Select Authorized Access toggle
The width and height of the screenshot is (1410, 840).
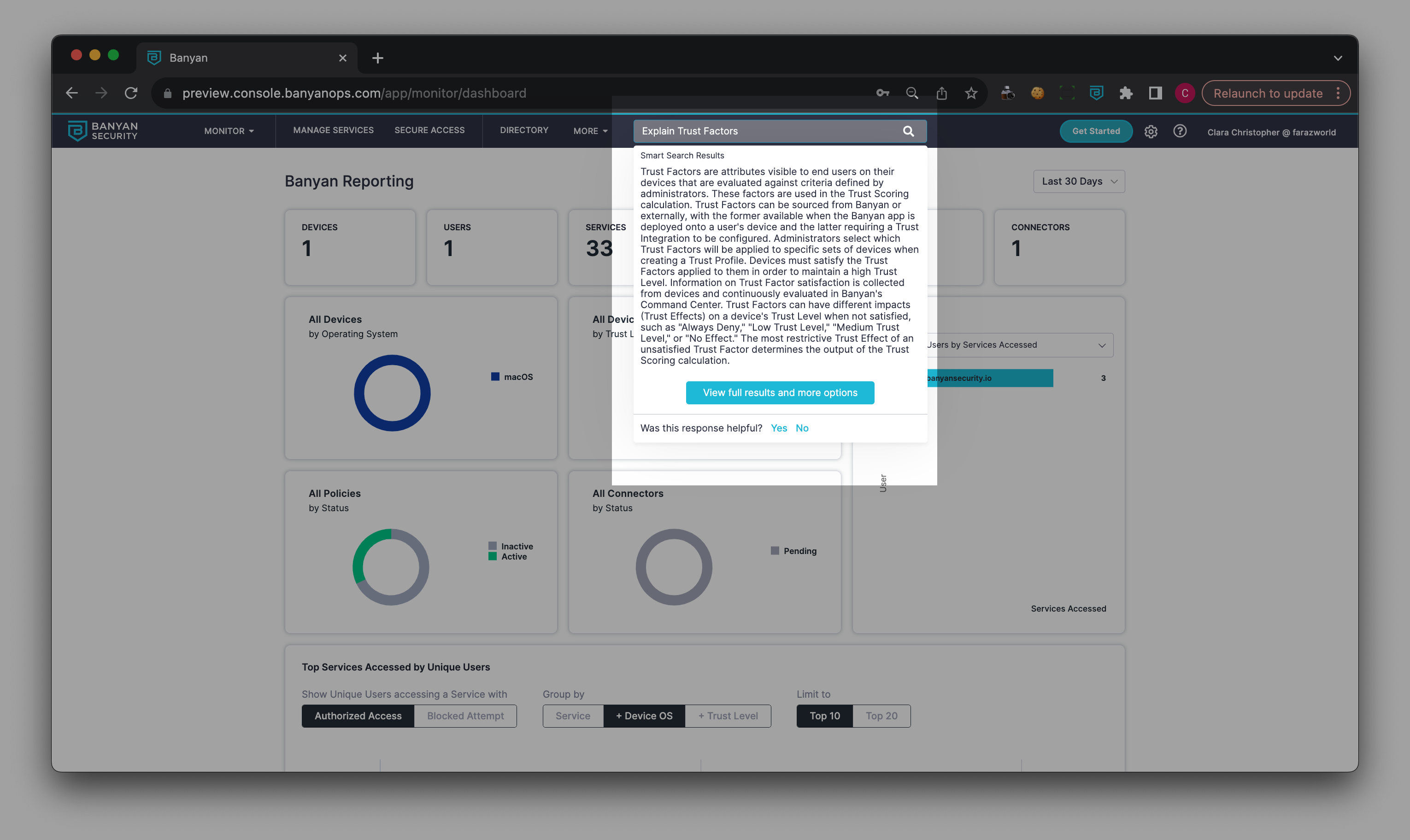click(358, 716)
